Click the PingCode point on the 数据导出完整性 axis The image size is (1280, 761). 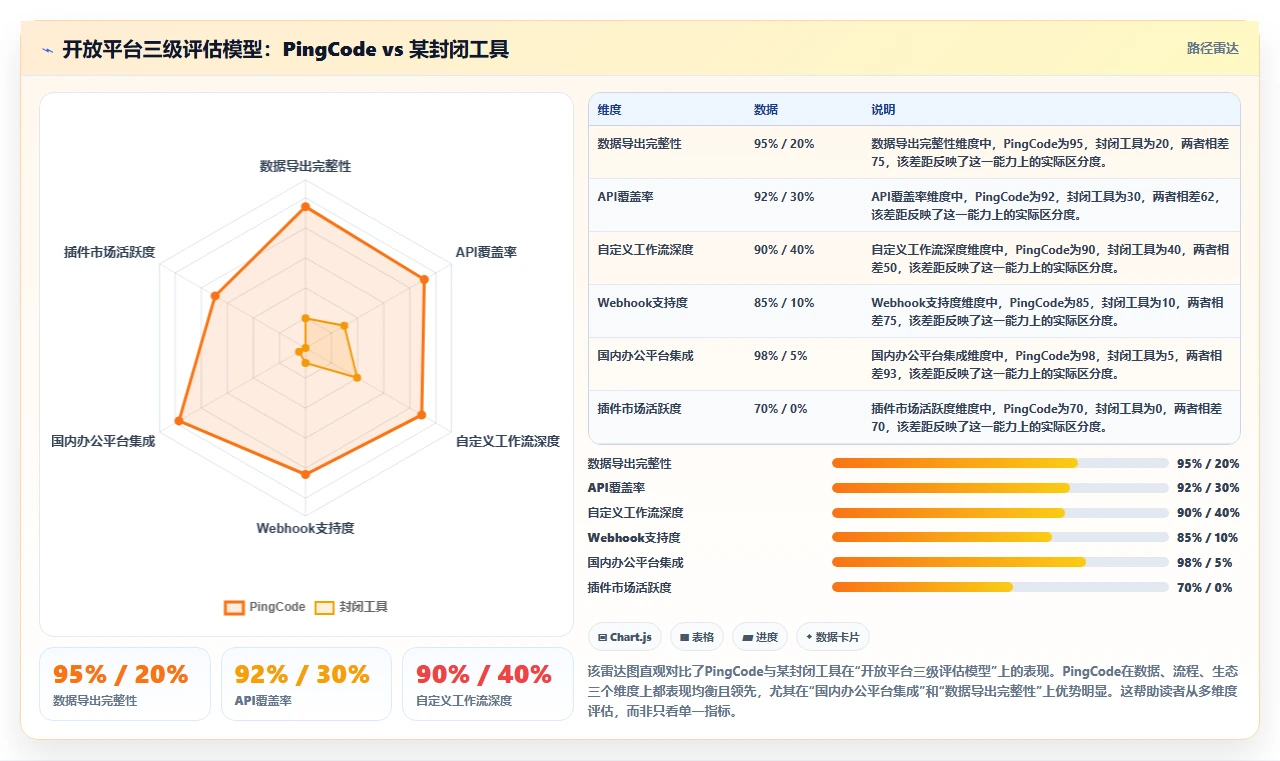pyautogui.click(x=305, y=208)
